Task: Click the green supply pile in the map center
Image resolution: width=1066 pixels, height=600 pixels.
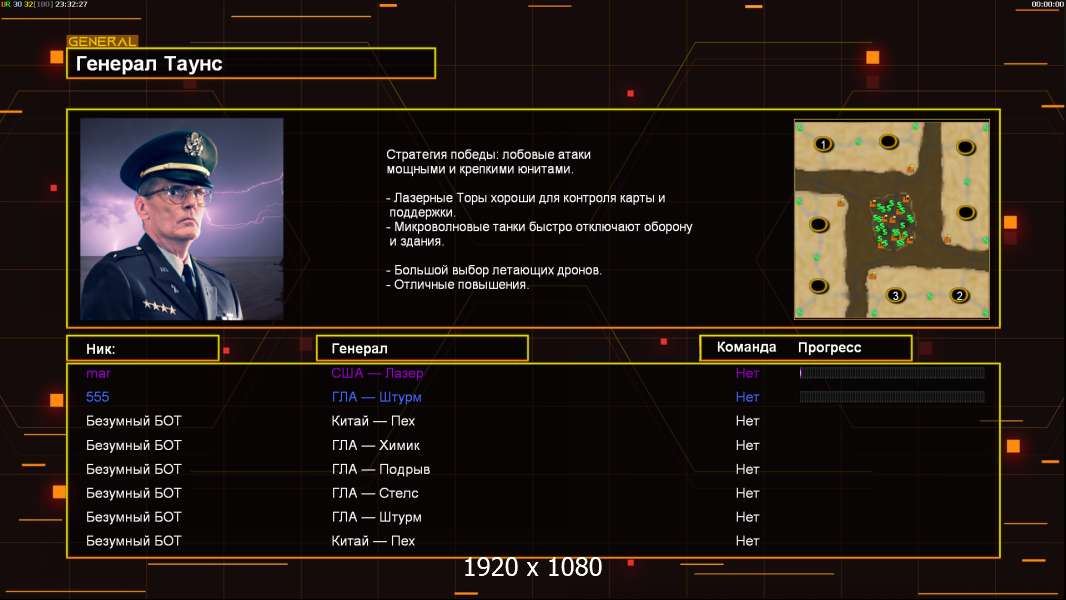Action: 893,222
